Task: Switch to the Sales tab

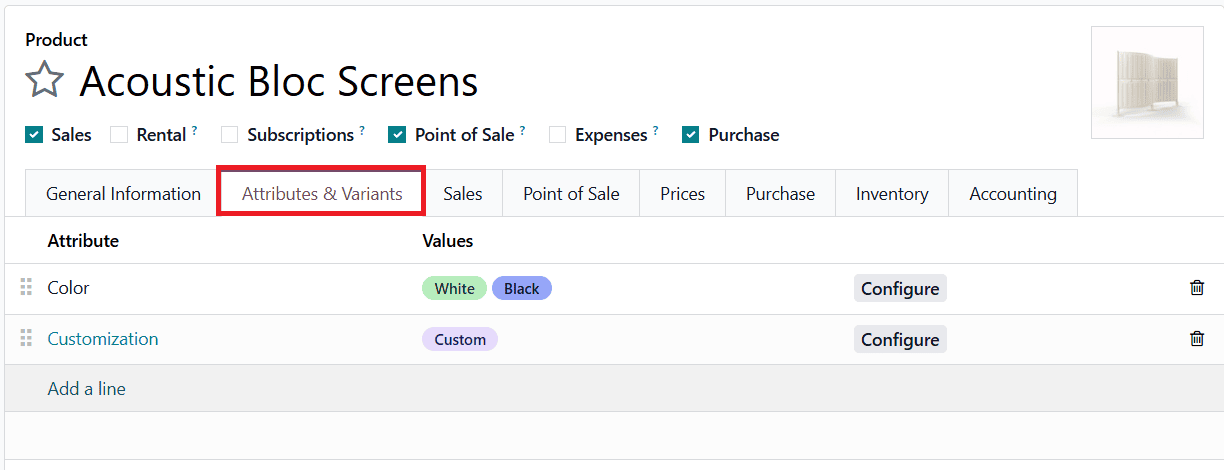Action: [463, 194]
